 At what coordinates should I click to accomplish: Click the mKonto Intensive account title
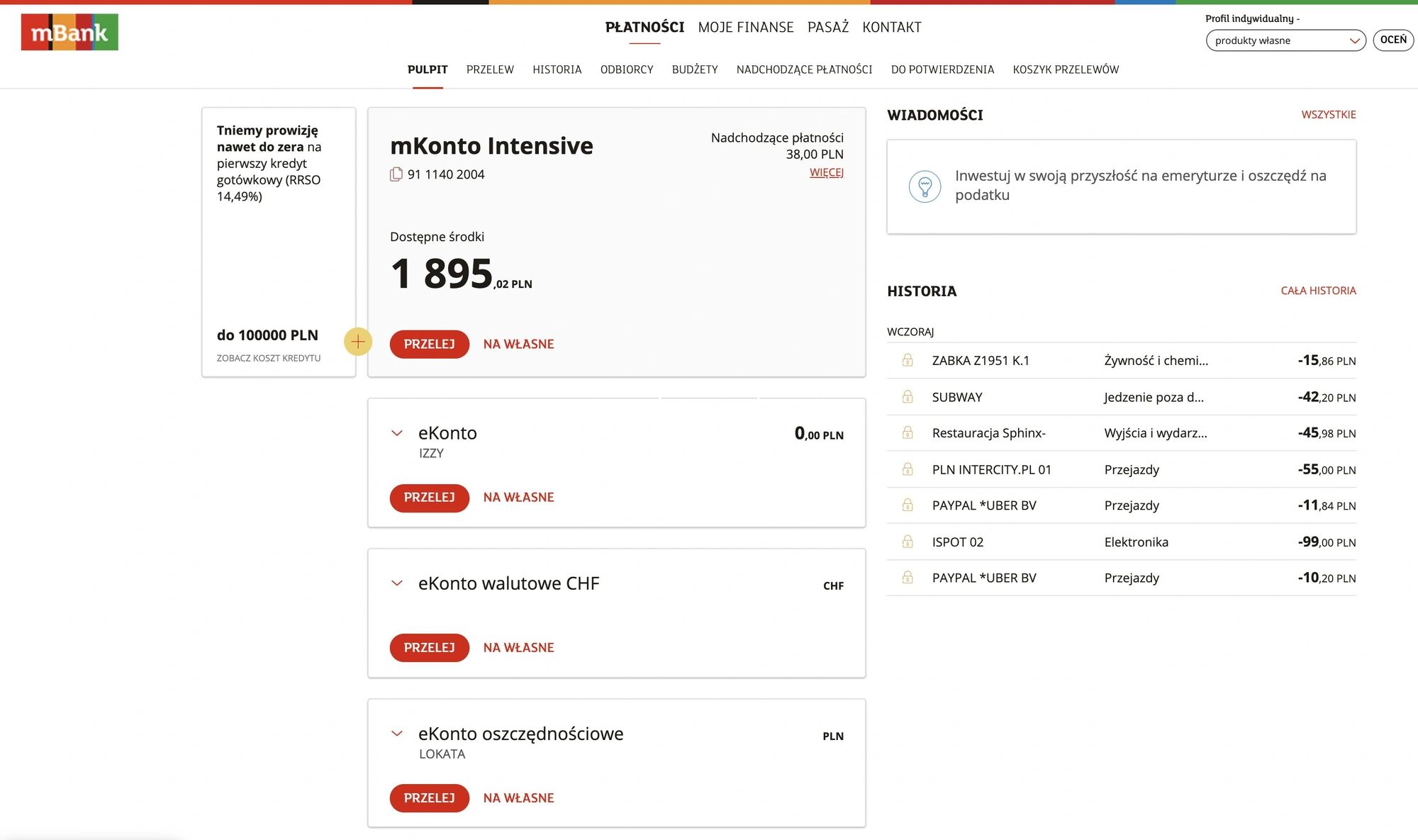point(491,145)
